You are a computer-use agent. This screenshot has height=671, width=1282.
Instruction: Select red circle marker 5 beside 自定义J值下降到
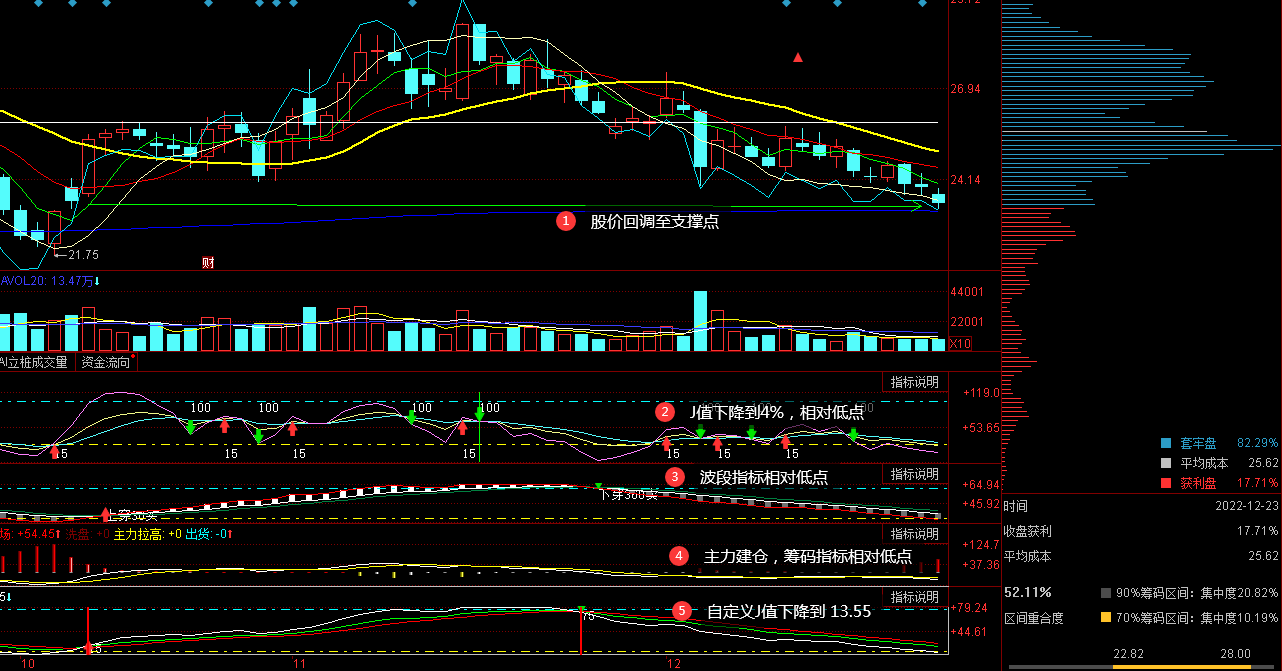click(682, 610)
